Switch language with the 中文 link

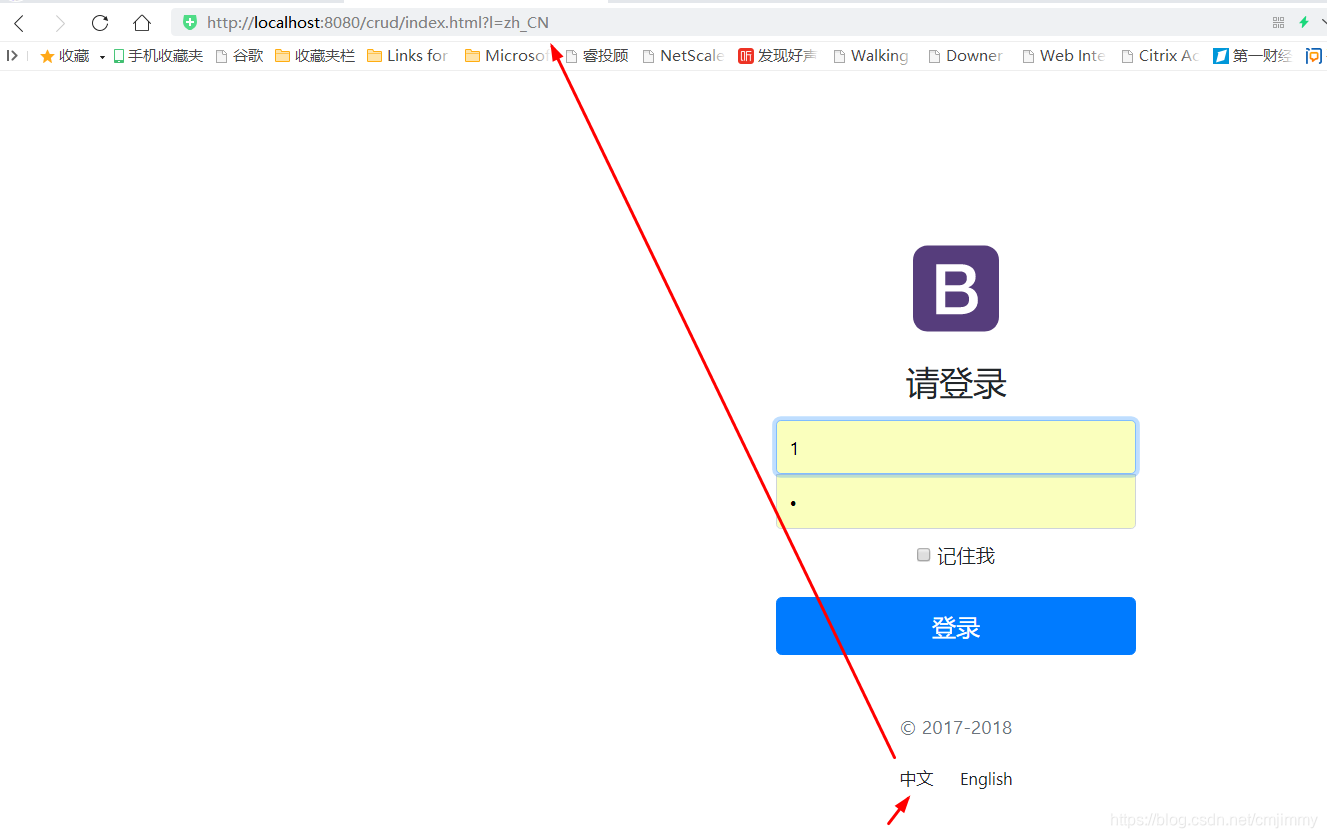(x=917, y=779)
